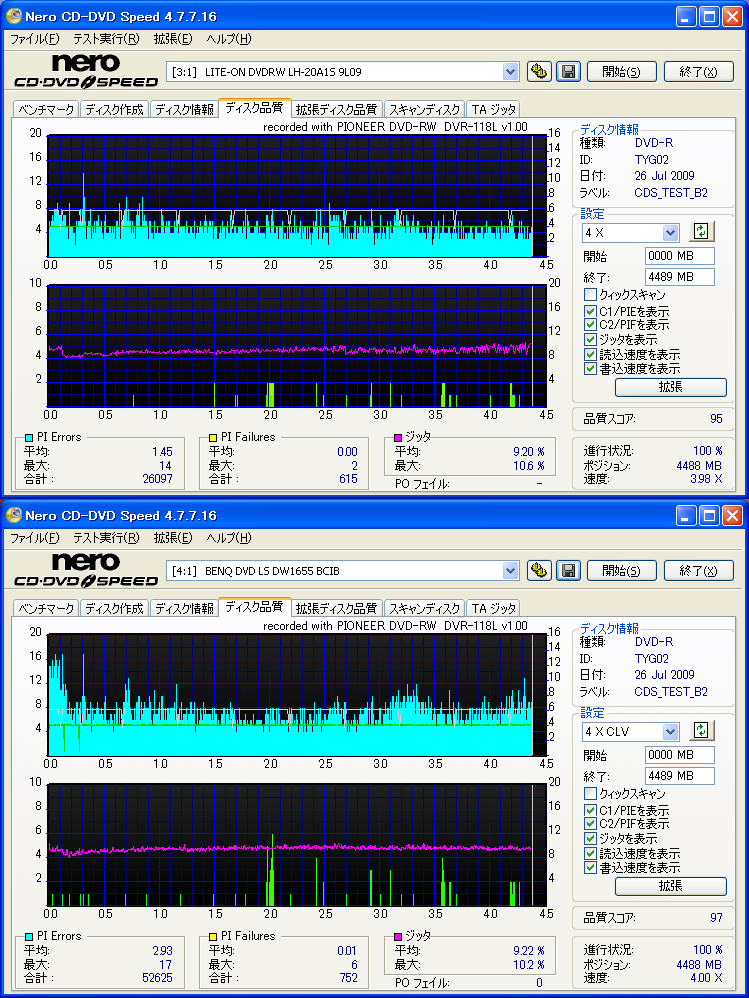Image resolution: width=749 pixels, height=998 pixels.
Task: Click drive options icon in BENQ window
Action: [x=539, y=570]
